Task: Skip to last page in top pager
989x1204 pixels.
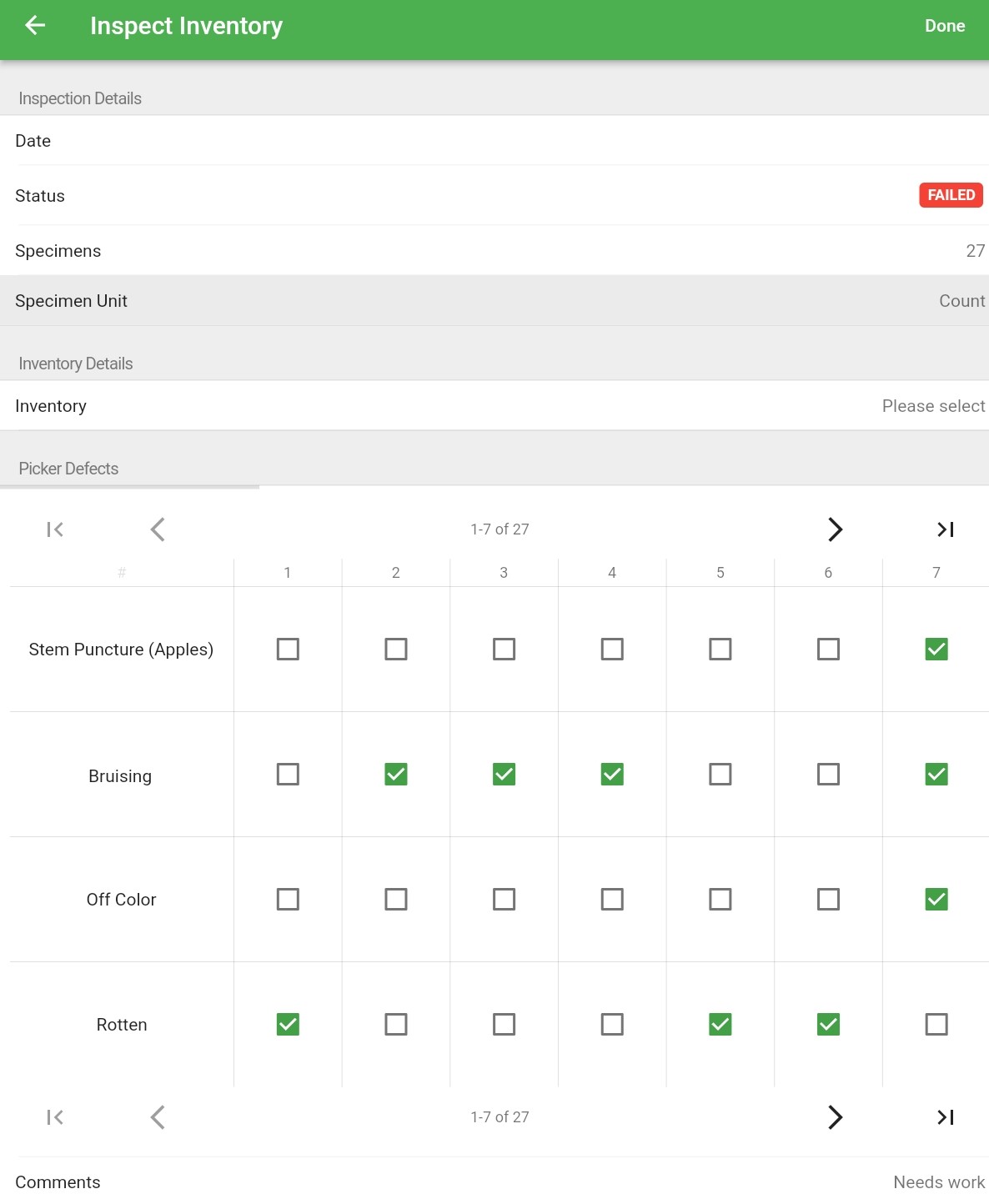Action: pyautogui.click(x=945, y=529)
